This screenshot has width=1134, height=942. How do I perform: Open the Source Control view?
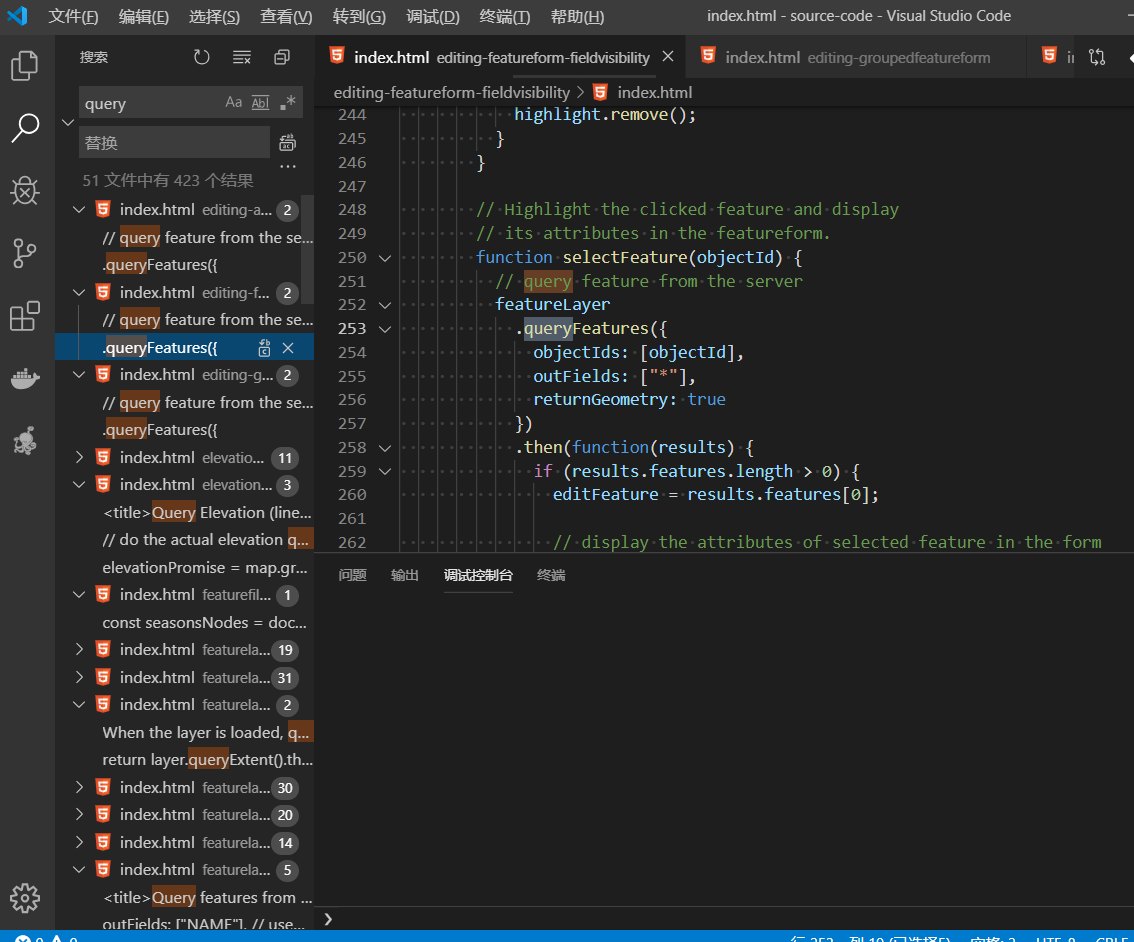click(x=25, y=253)
